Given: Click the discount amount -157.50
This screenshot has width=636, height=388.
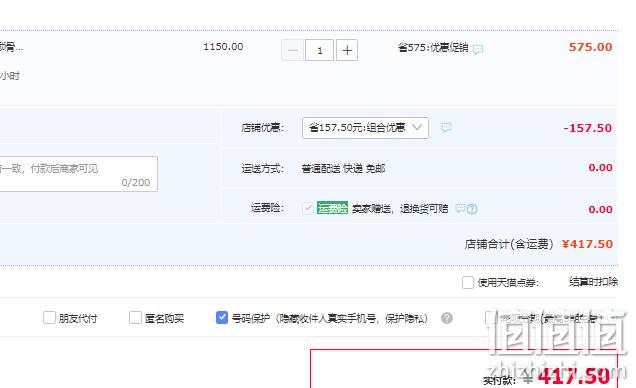Looking at the screenshot, I should pos(587,128).
